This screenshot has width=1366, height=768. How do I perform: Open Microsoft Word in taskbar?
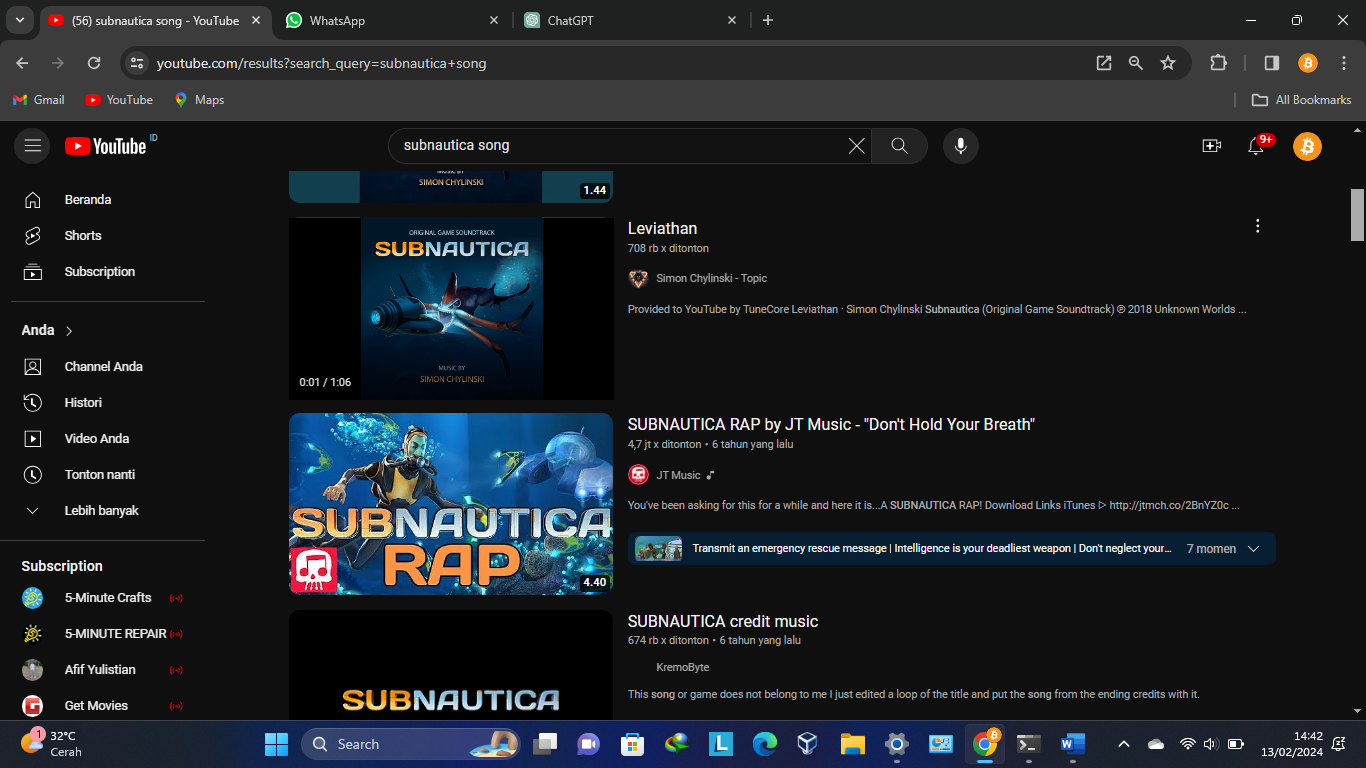[1072, 744]
